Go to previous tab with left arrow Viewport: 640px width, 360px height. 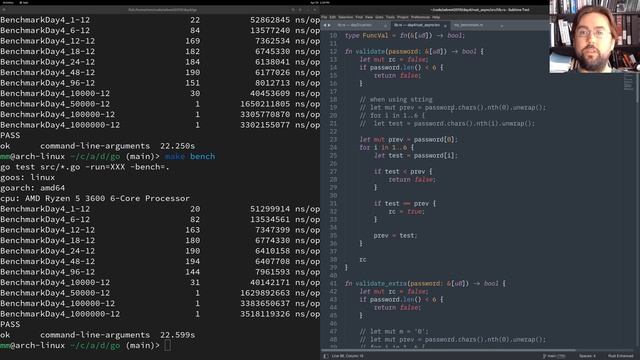[325, 25]
